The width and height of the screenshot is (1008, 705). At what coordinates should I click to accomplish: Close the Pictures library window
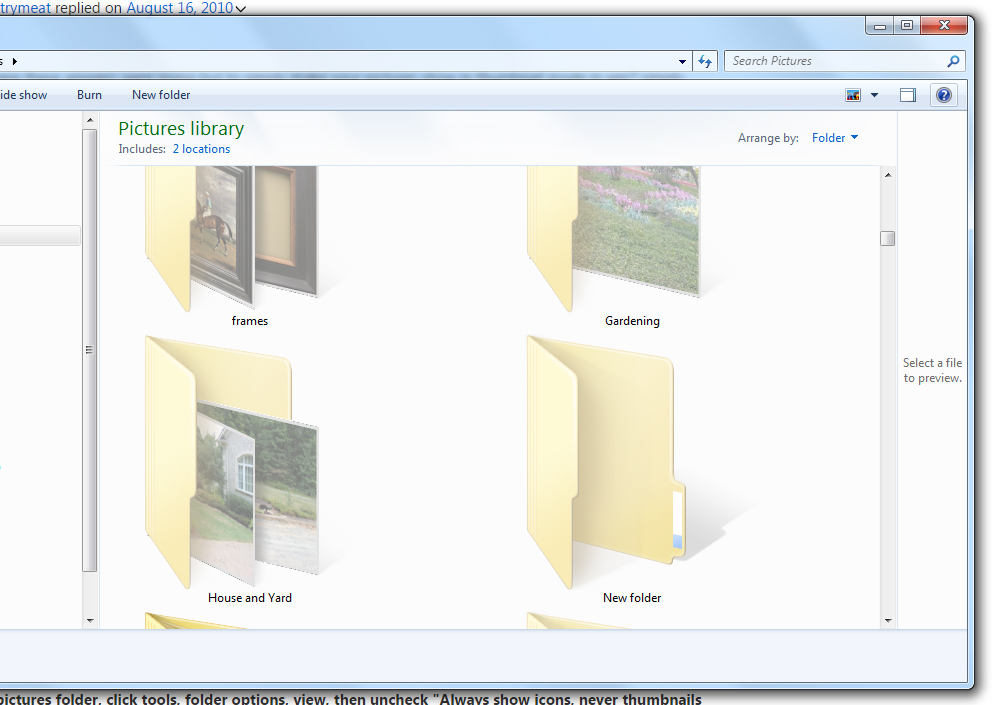(944, 26)
